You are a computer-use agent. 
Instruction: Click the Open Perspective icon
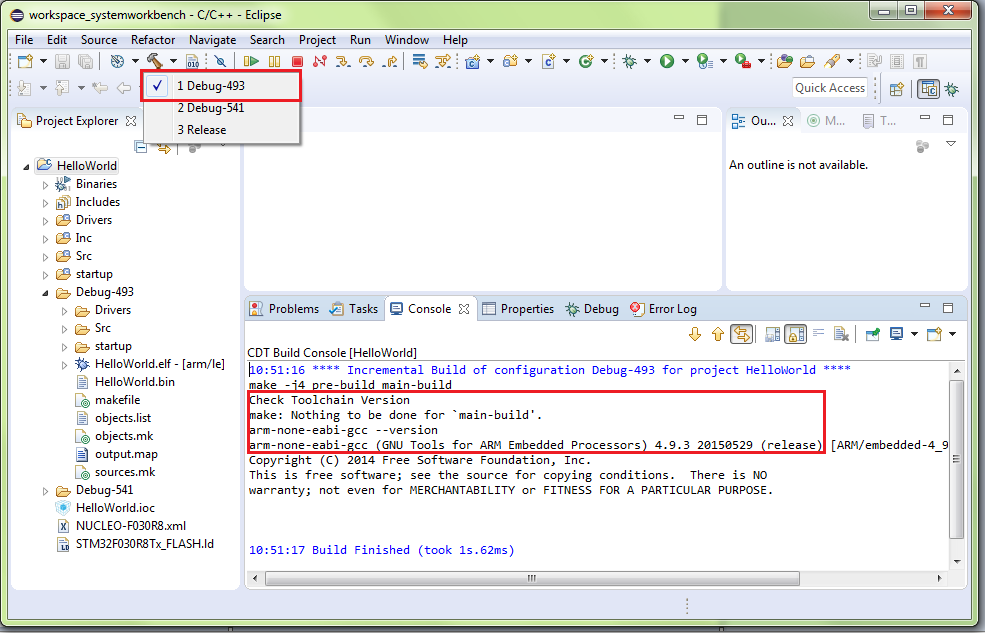click(897, 89)
